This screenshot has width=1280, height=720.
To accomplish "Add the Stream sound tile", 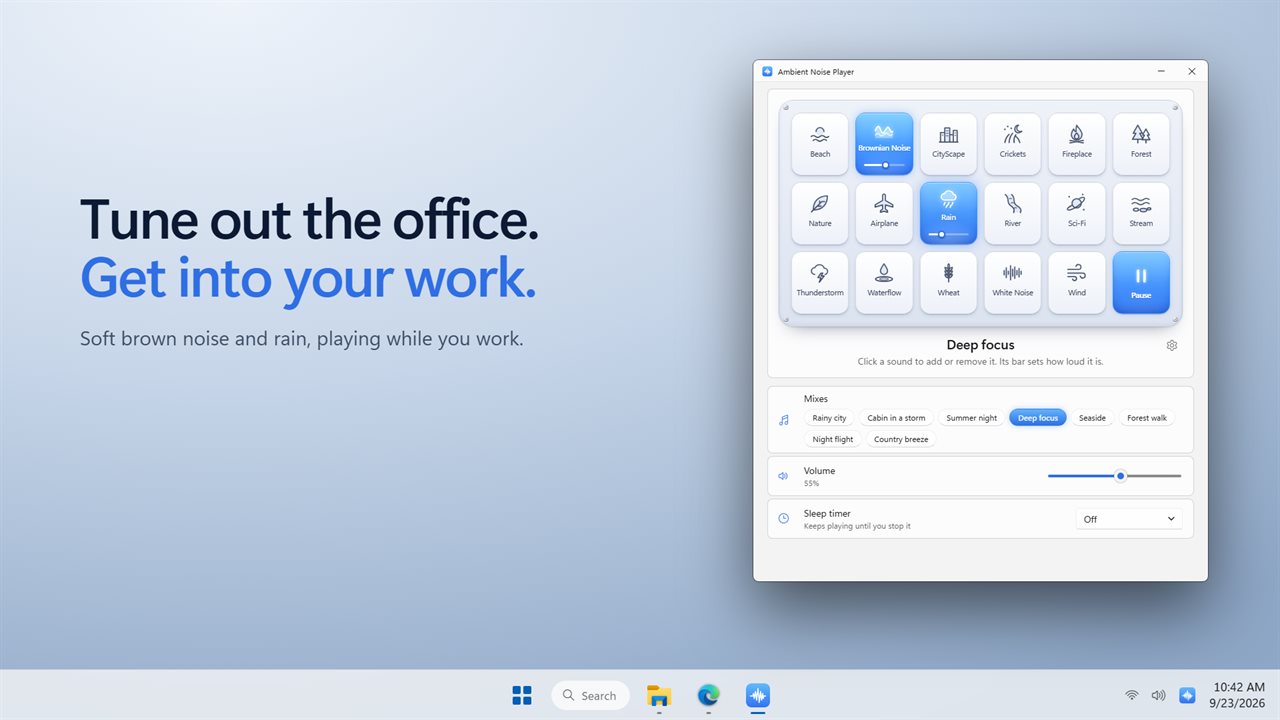I will tap(1141, 213).
